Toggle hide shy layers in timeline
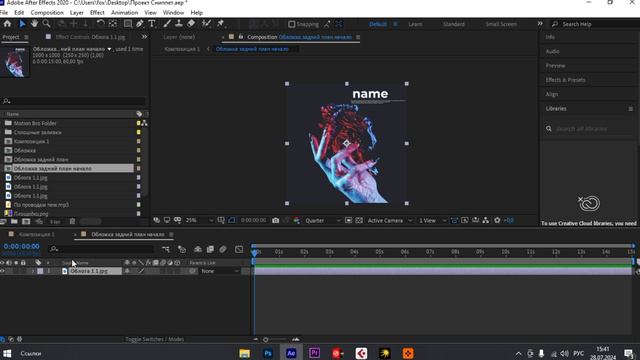This screenshot has width=640, height=360. (x=198, y=249)
